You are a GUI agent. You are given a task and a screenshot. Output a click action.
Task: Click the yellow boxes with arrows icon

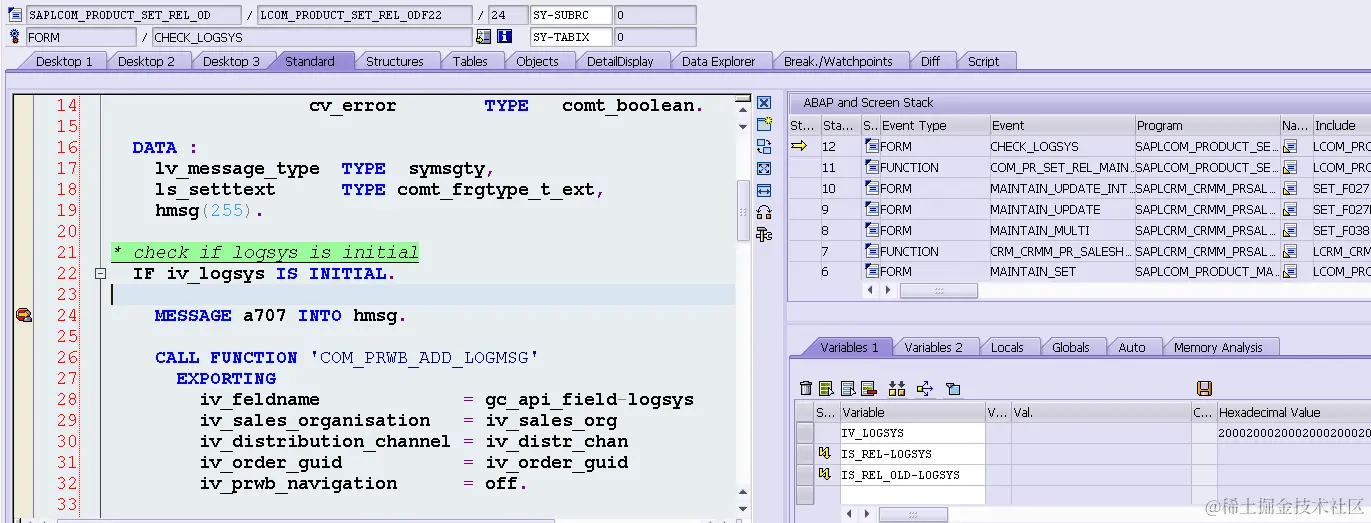click(x=896, y=388)
